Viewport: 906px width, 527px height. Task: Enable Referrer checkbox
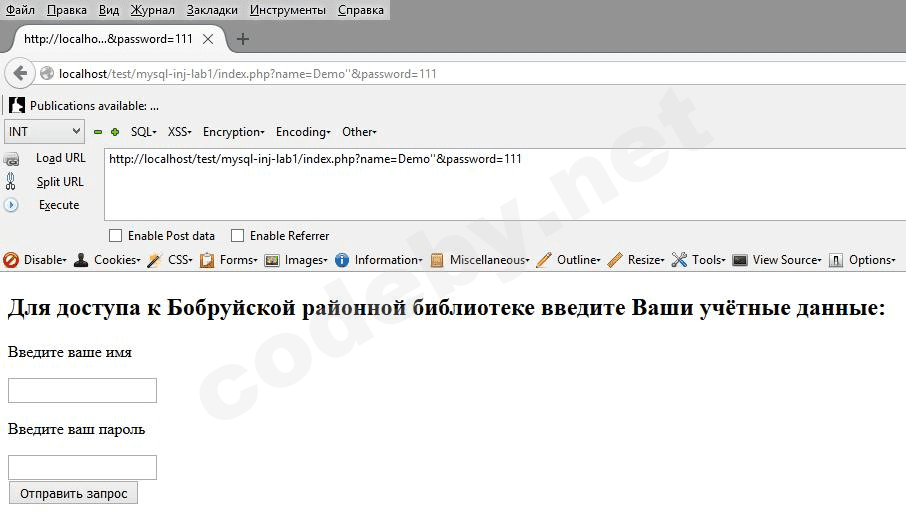237,236
